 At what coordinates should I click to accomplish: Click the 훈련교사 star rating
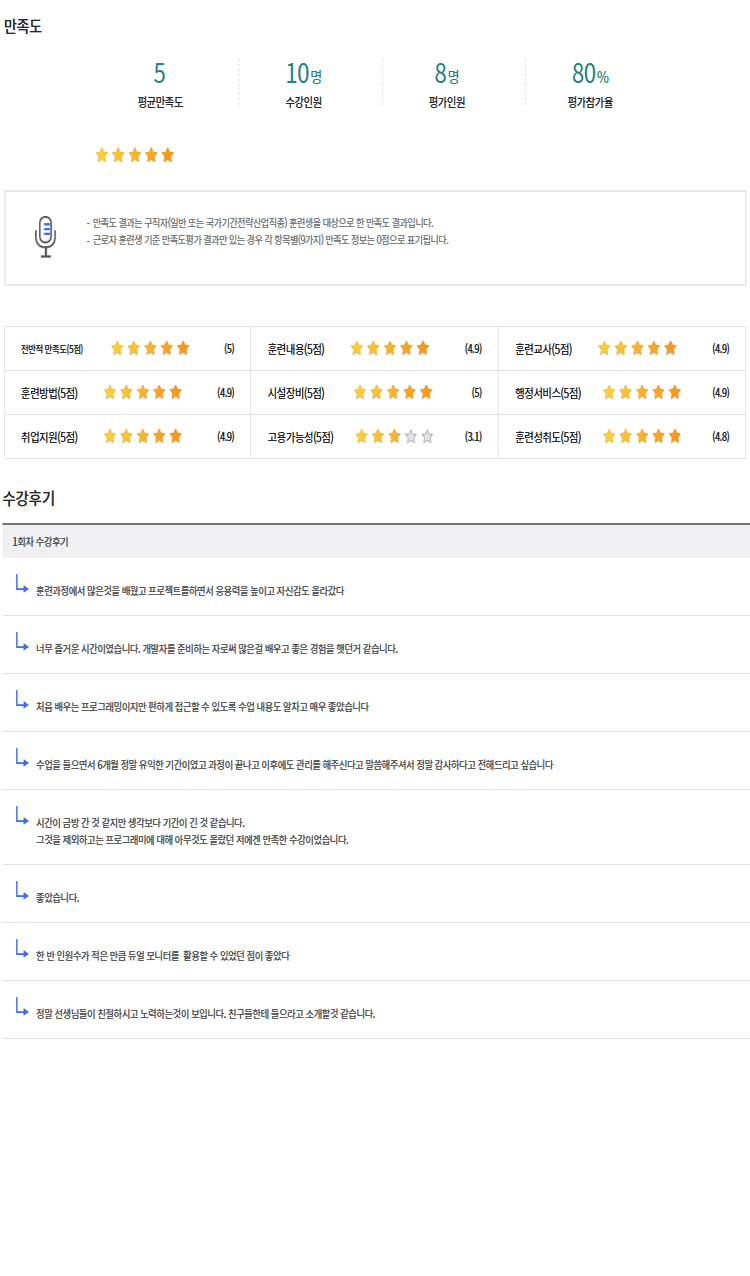(637, 349)
